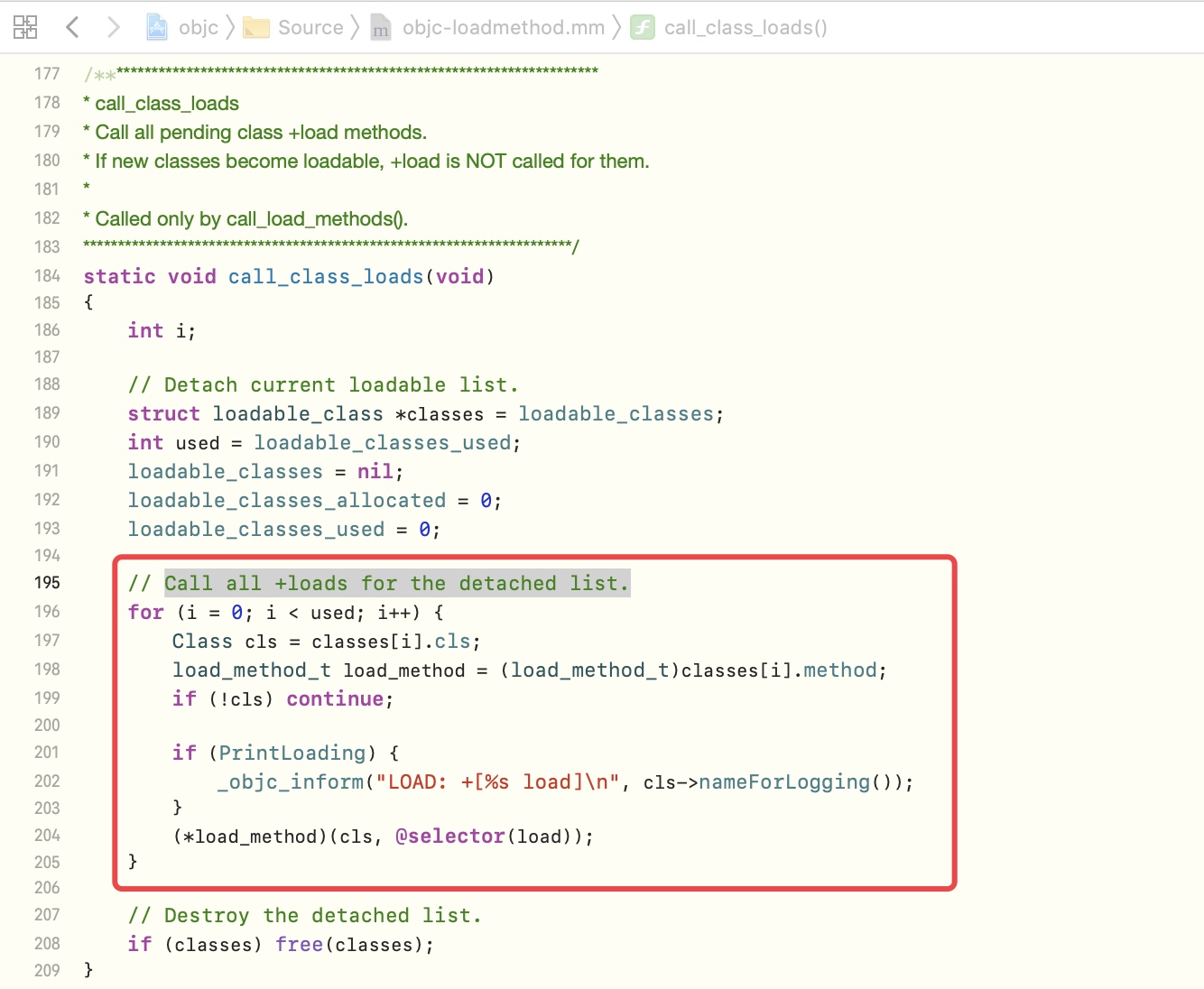Click 'static' keyword on line 184
The image size is (1204, 989).
pos(120,276)
